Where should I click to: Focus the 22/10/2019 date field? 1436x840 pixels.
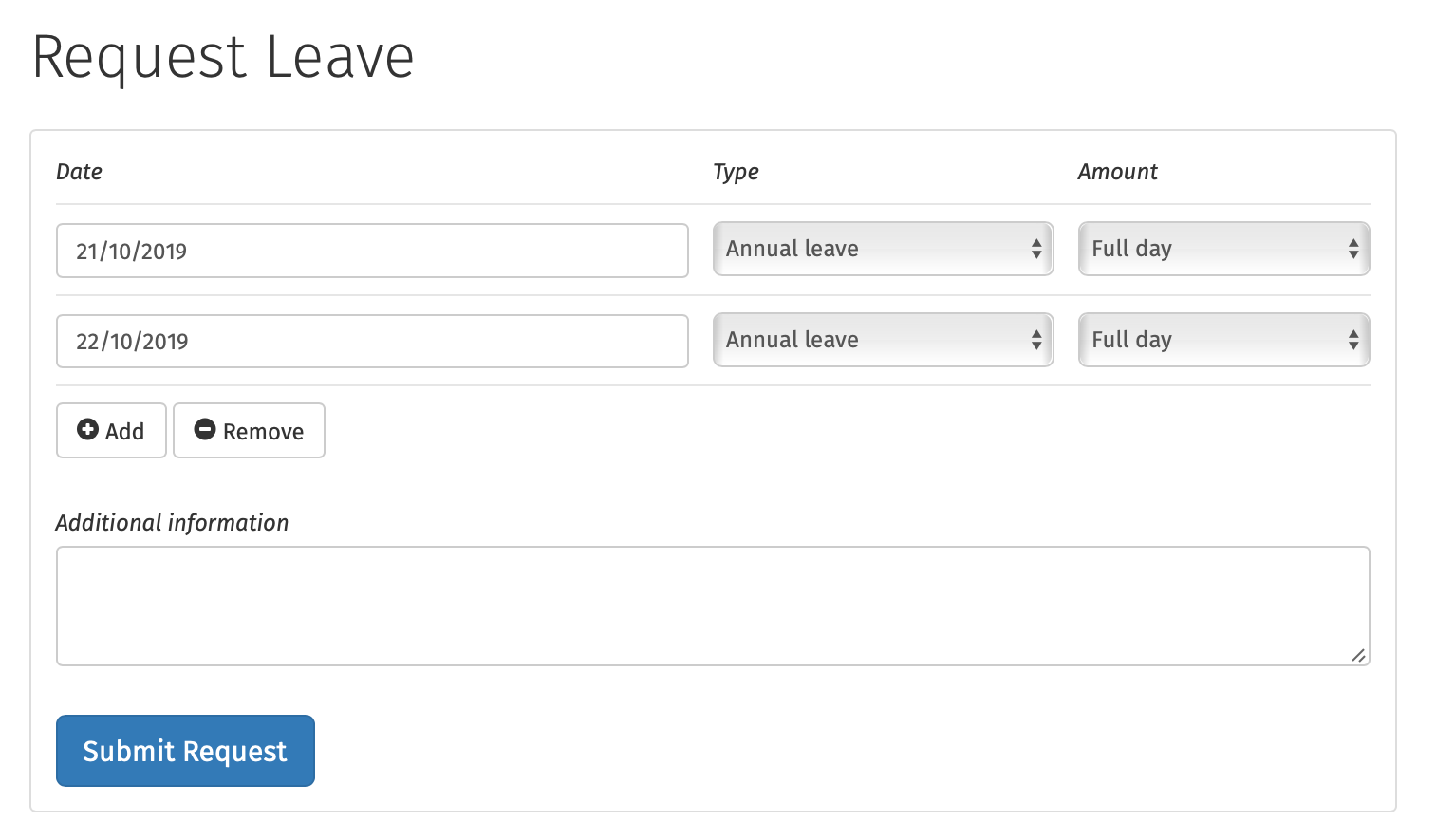click(372, 342)
